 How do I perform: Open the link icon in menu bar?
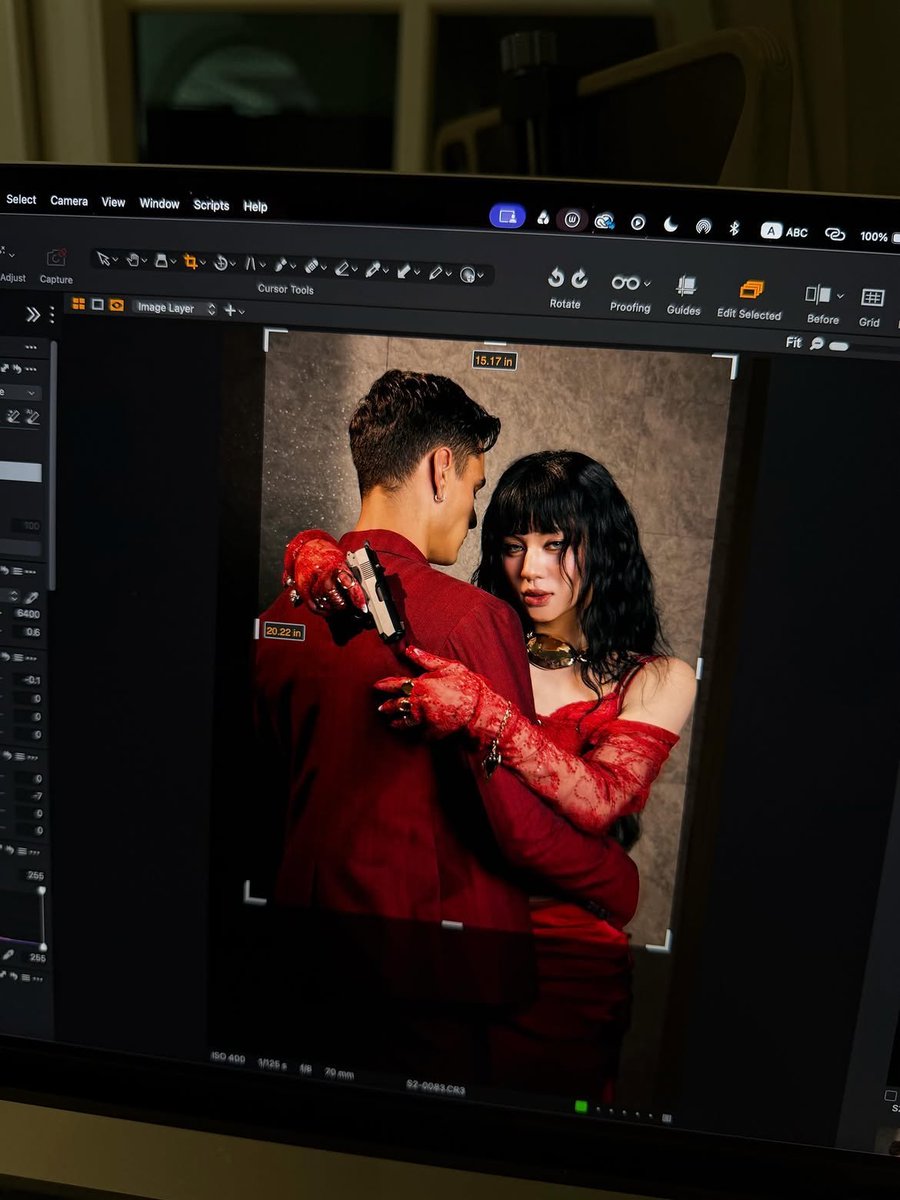pyautogui.click(x=835, y=234)
